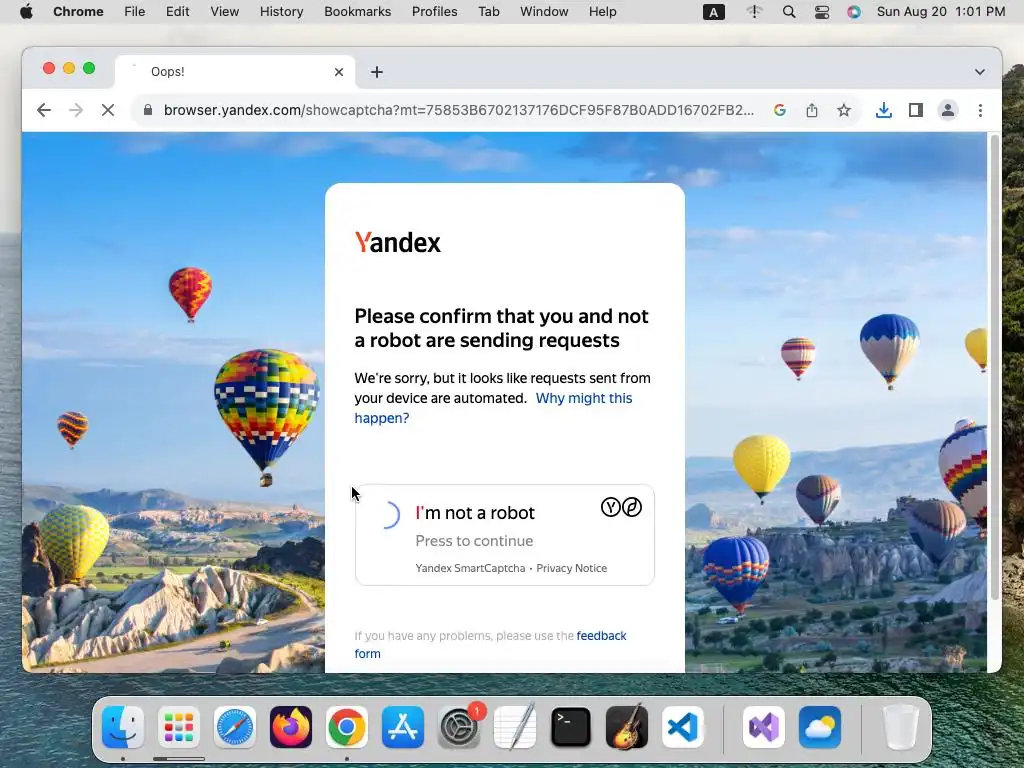Bookmark this tab with the star
Screen dimensions: 1024x768
pyautogui.click(x=844, y=110)
